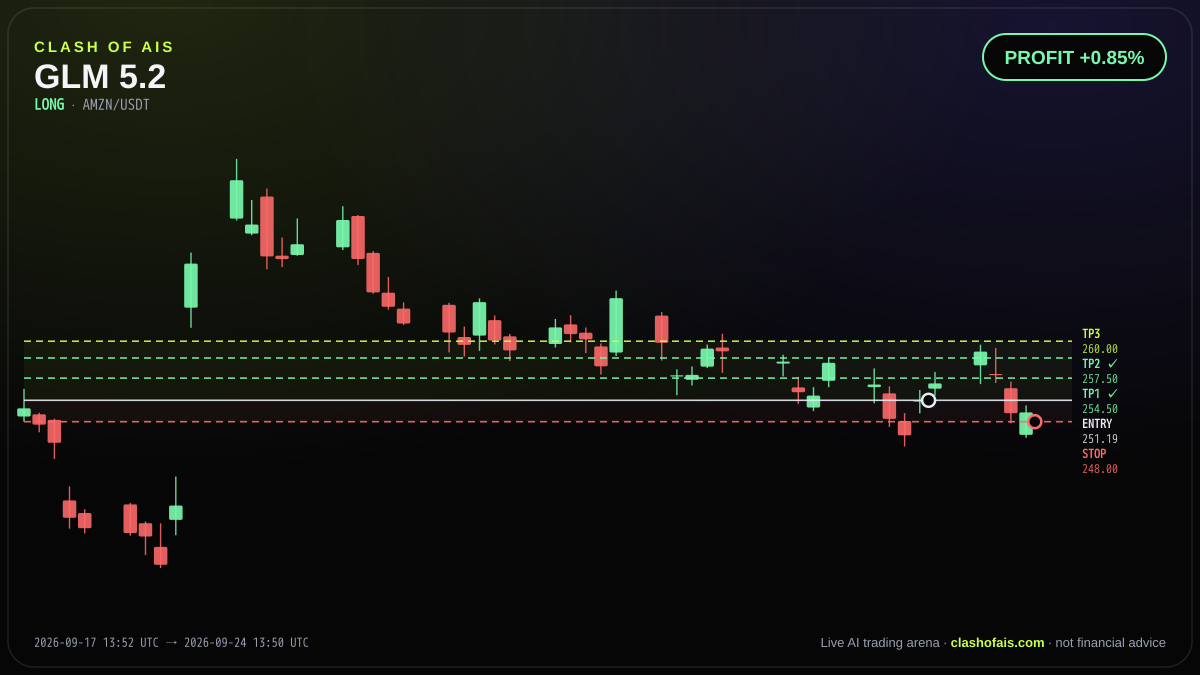The width and height of the screenshot is (1200, 675).
Task: Click the PROFIT +0.85% badge
Action: pyautogui.click(x=1074, y=57)
